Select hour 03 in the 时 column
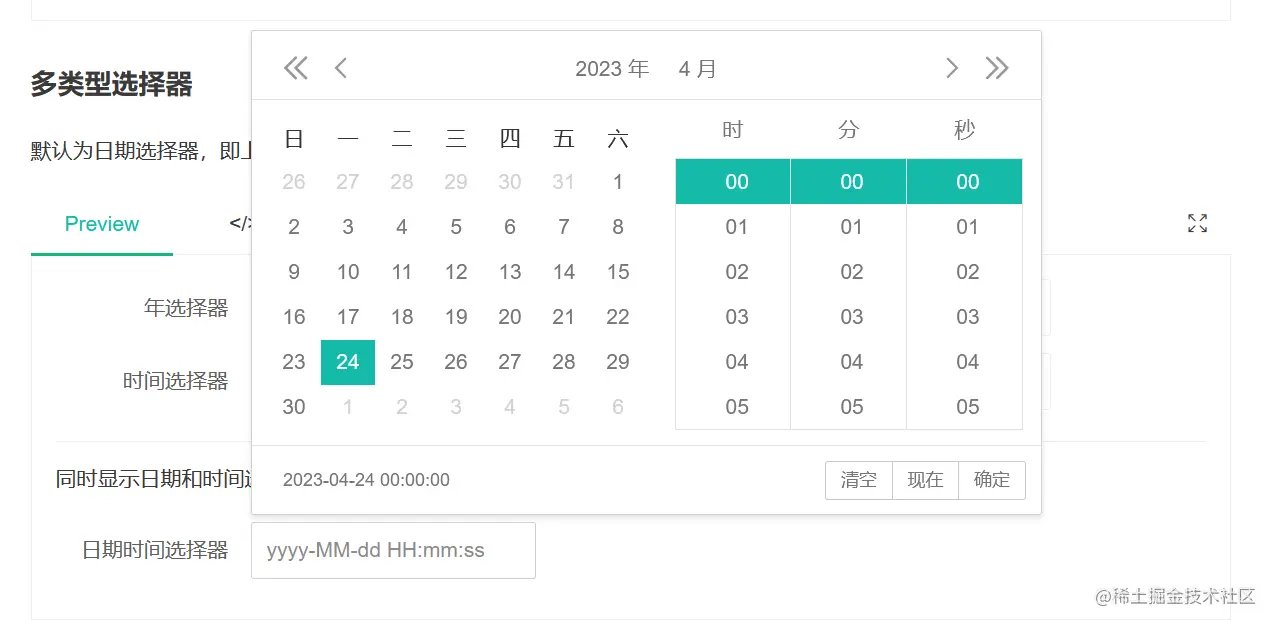 pos(733,317)
